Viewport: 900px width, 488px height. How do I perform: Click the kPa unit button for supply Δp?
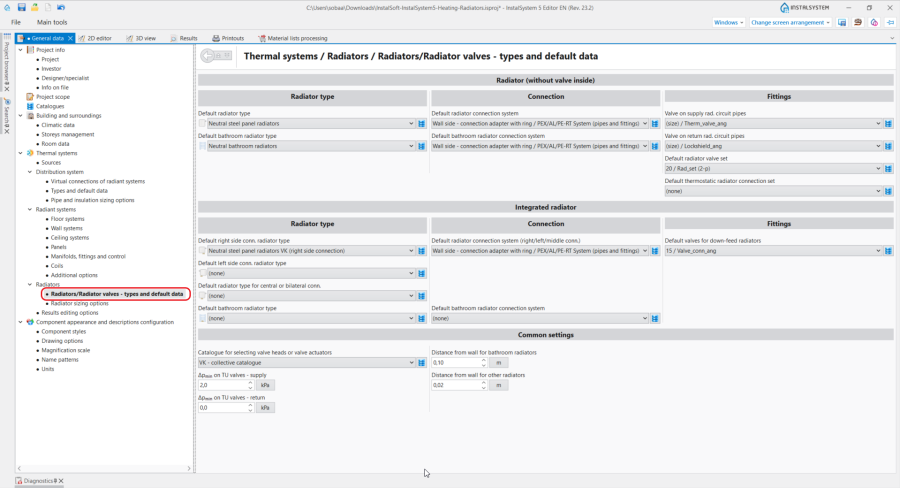click(x=265, y=385)
